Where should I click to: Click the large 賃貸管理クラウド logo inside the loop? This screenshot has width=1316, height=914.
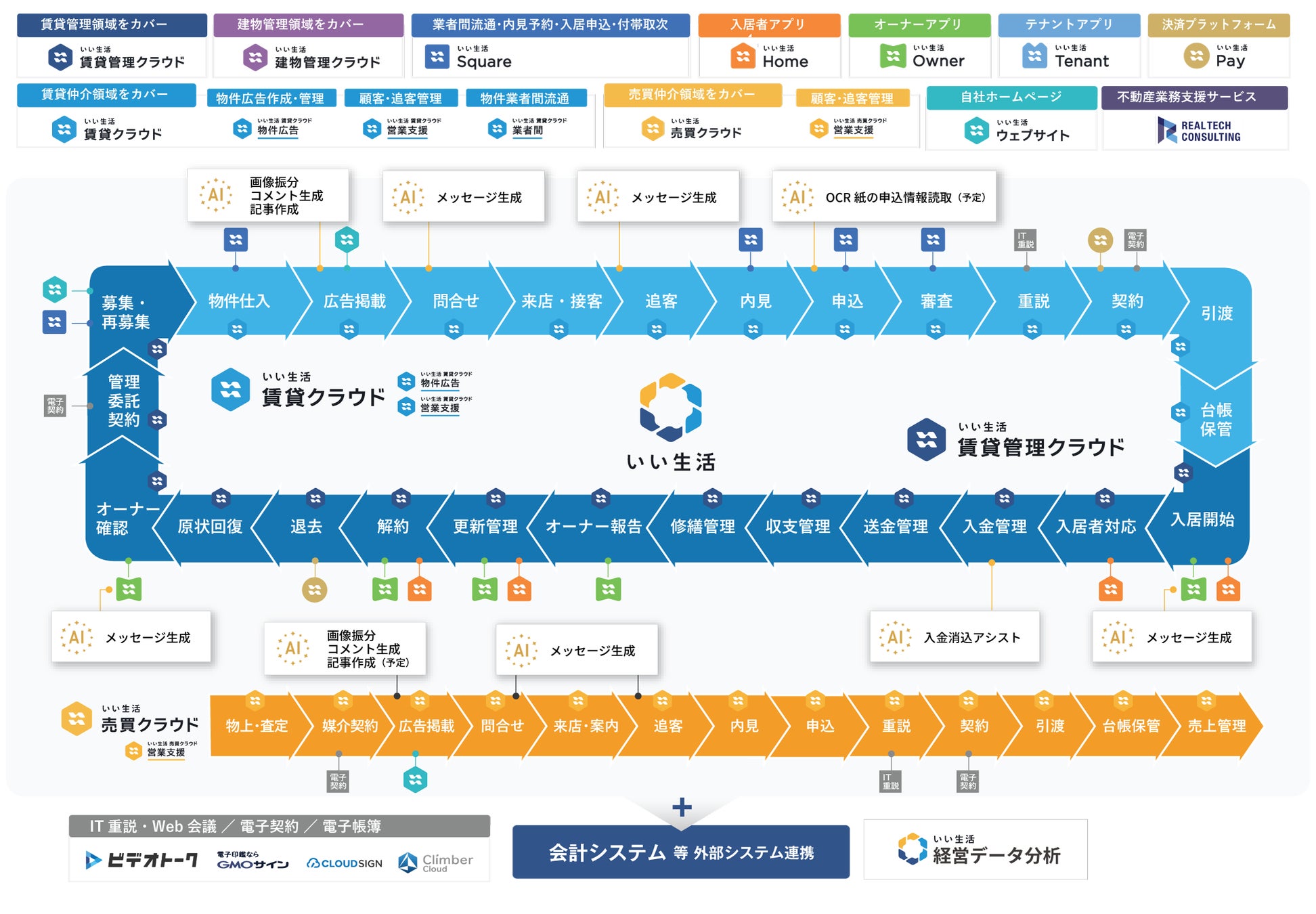pyautogui.click(x=1015, y=440)
